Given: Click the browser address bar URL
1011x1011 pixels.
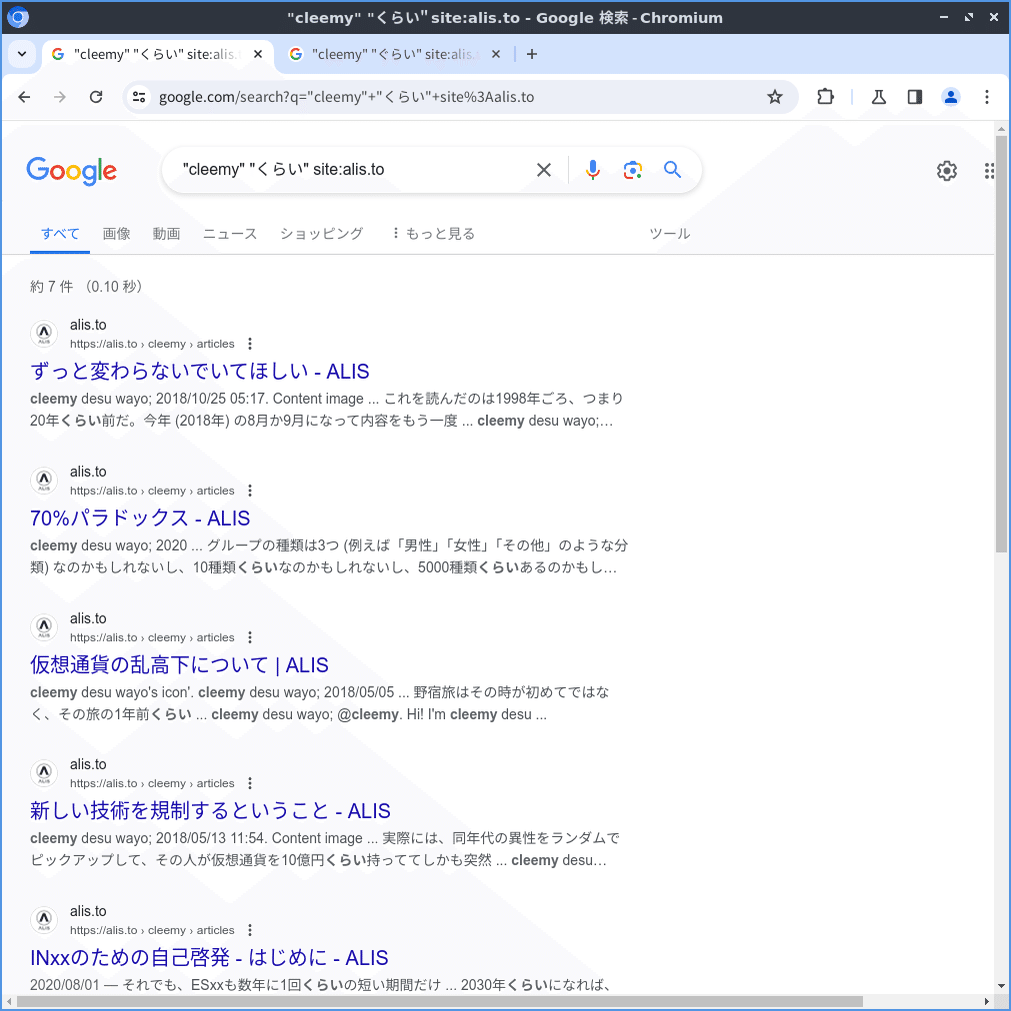Looking at the screenshot, I should coord(347,97).
